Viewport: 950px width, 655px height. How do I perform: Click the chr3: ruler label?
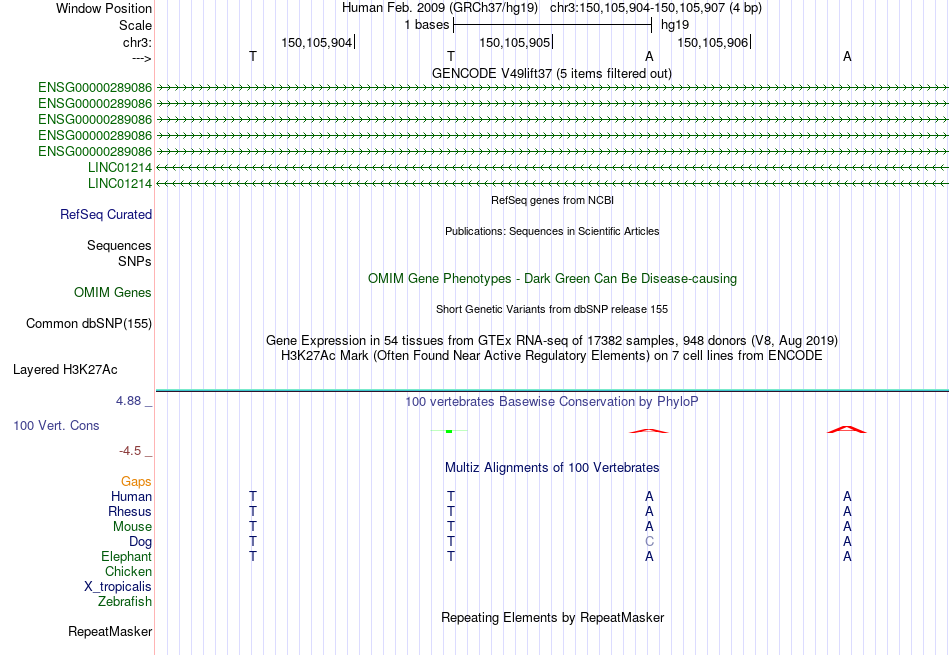coord(137,42)
